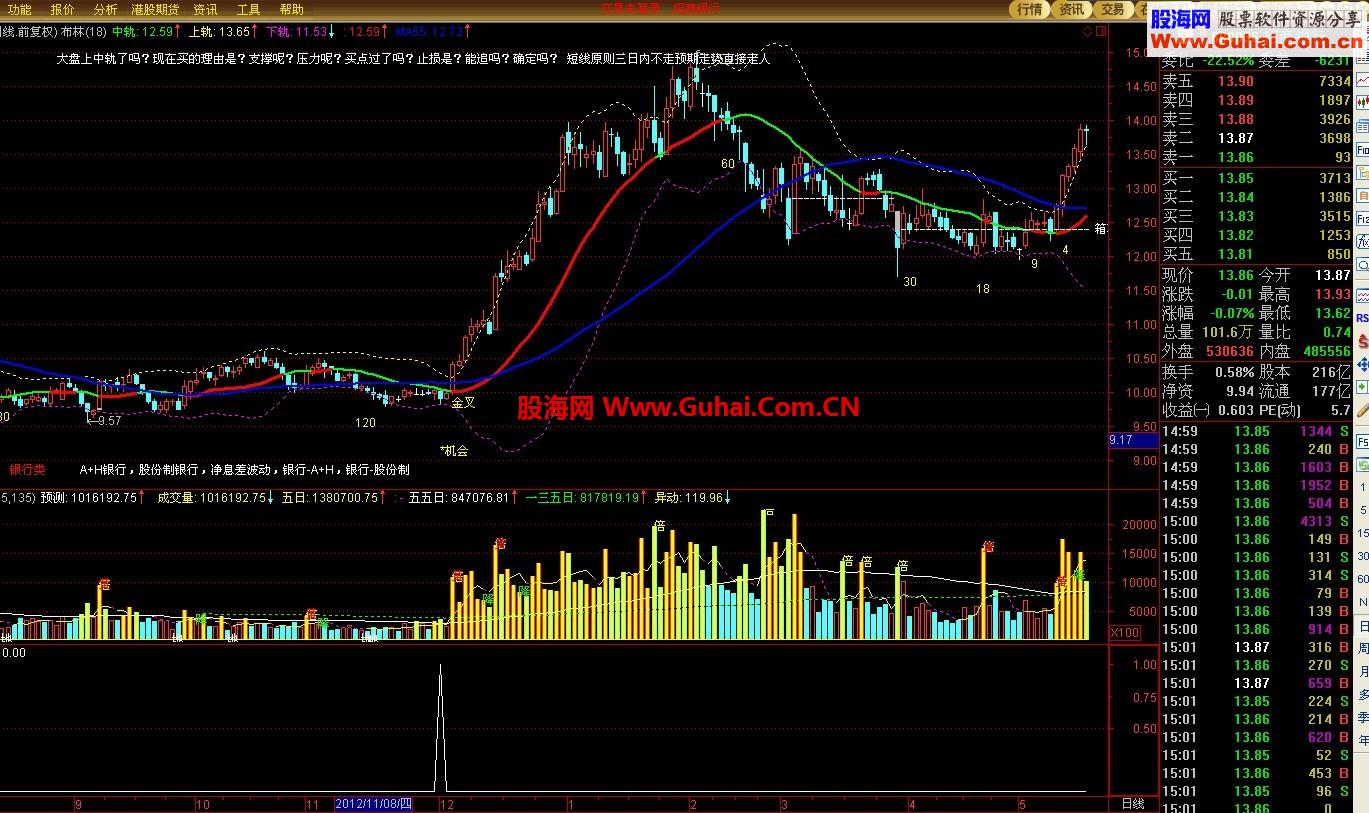Select the 卖五 13.90 order row
The height and width of the screenshot is (813, 1369).
click(1258, 81)
